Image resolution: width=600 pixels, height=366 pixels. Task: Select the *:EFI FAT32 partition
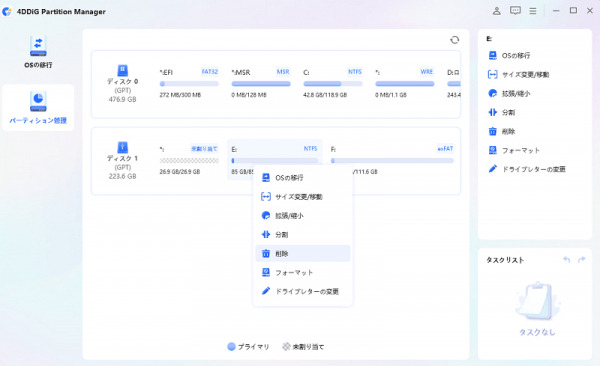pyautogui.click(x=189, y=83)
